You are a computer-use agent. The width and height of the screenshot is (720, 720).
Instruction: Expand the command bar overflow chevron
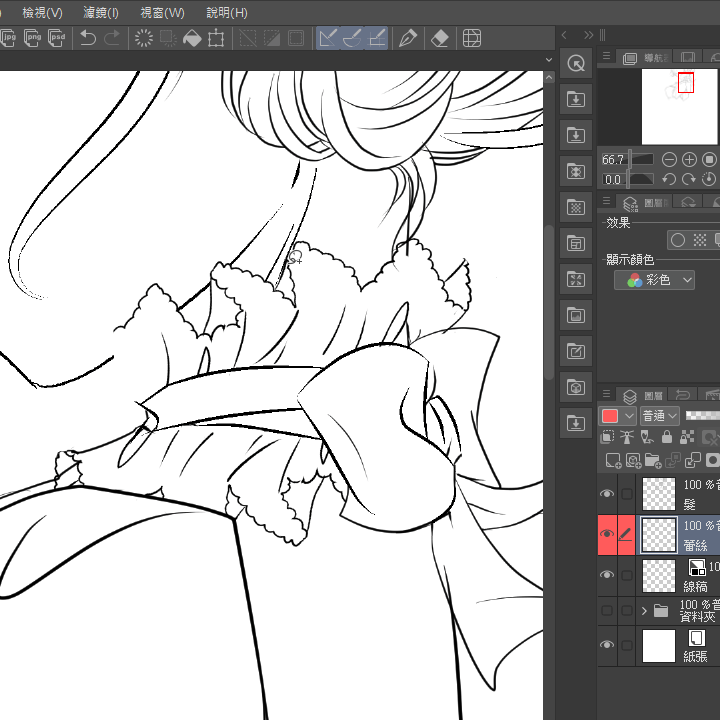pos(549,60)
